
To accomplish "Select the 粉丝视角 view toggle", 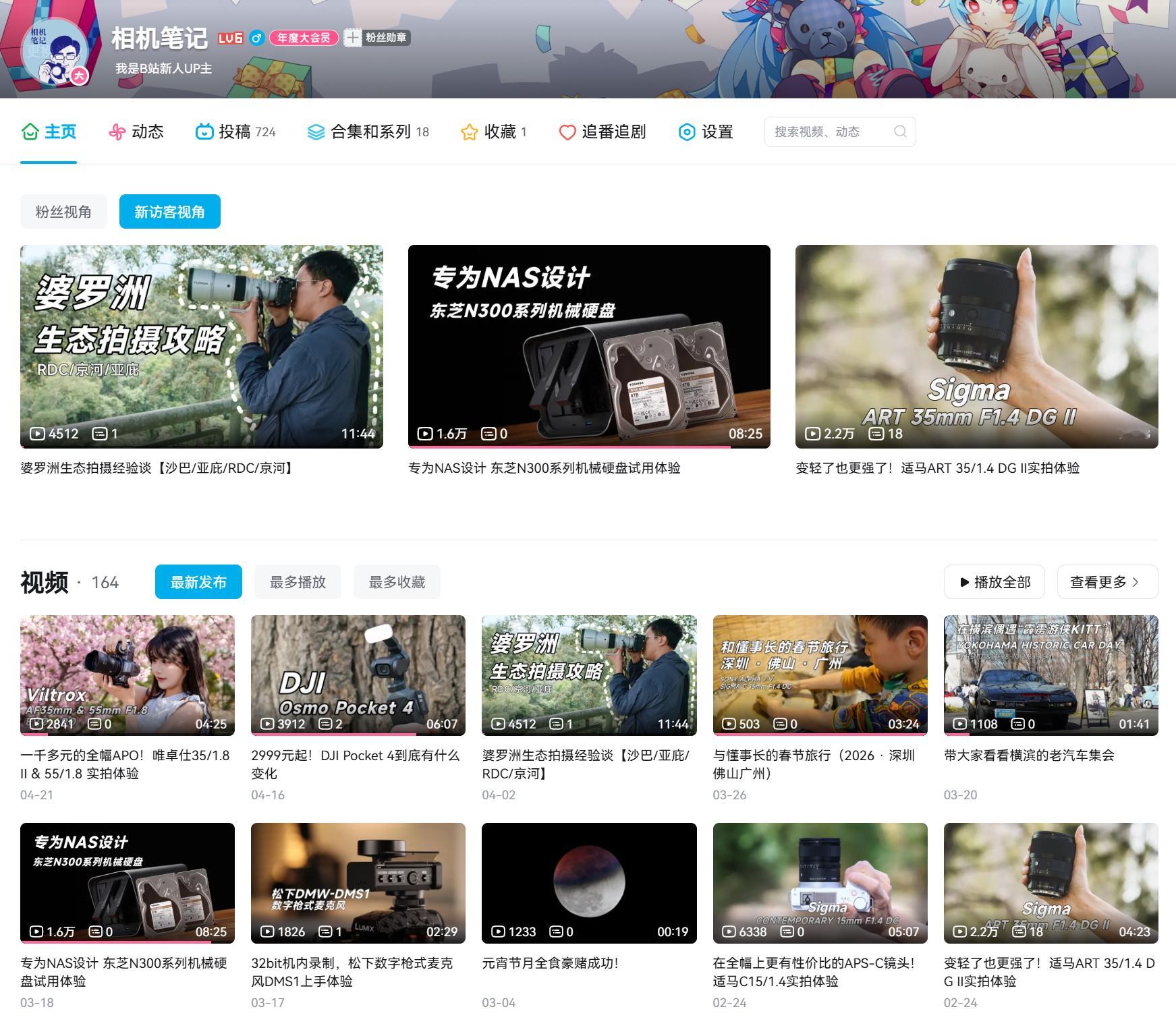I will pos(63,212).
